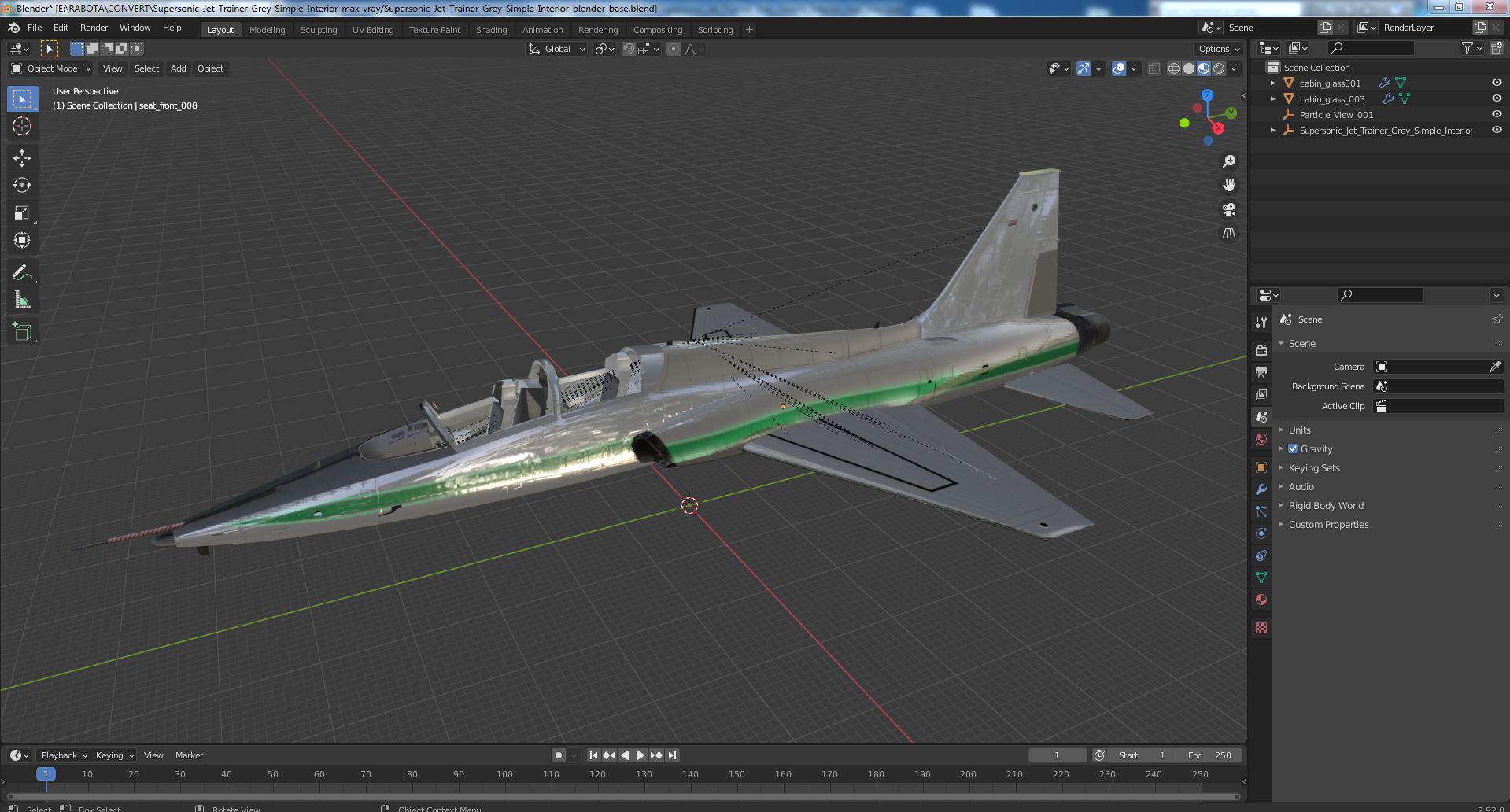The width and height of the screenshot is (1510, 812).
Task: Hide cabin_glass001 in the viewport
Action: click(x=1497, y=83)
